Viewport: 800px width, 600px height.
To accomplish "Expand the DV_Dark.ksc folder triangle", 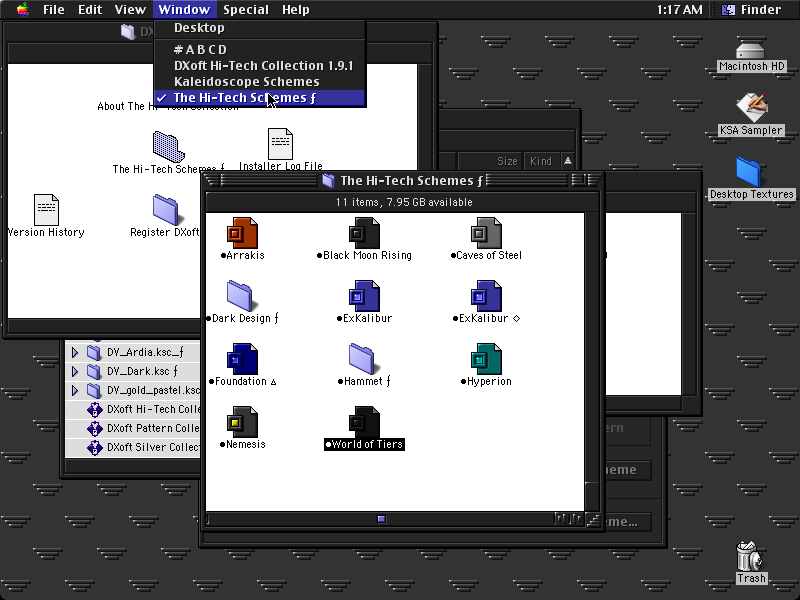I will [74, 371].
